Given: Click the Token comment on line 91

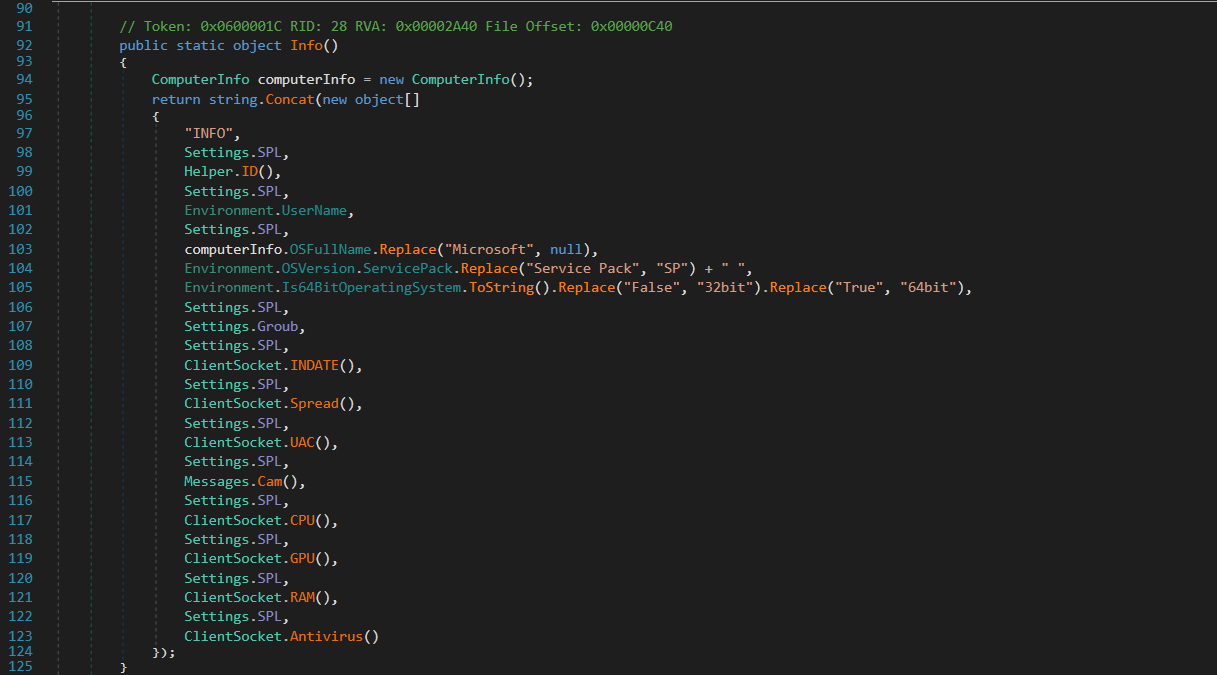Looking at the screenshot, I should 396,27.
